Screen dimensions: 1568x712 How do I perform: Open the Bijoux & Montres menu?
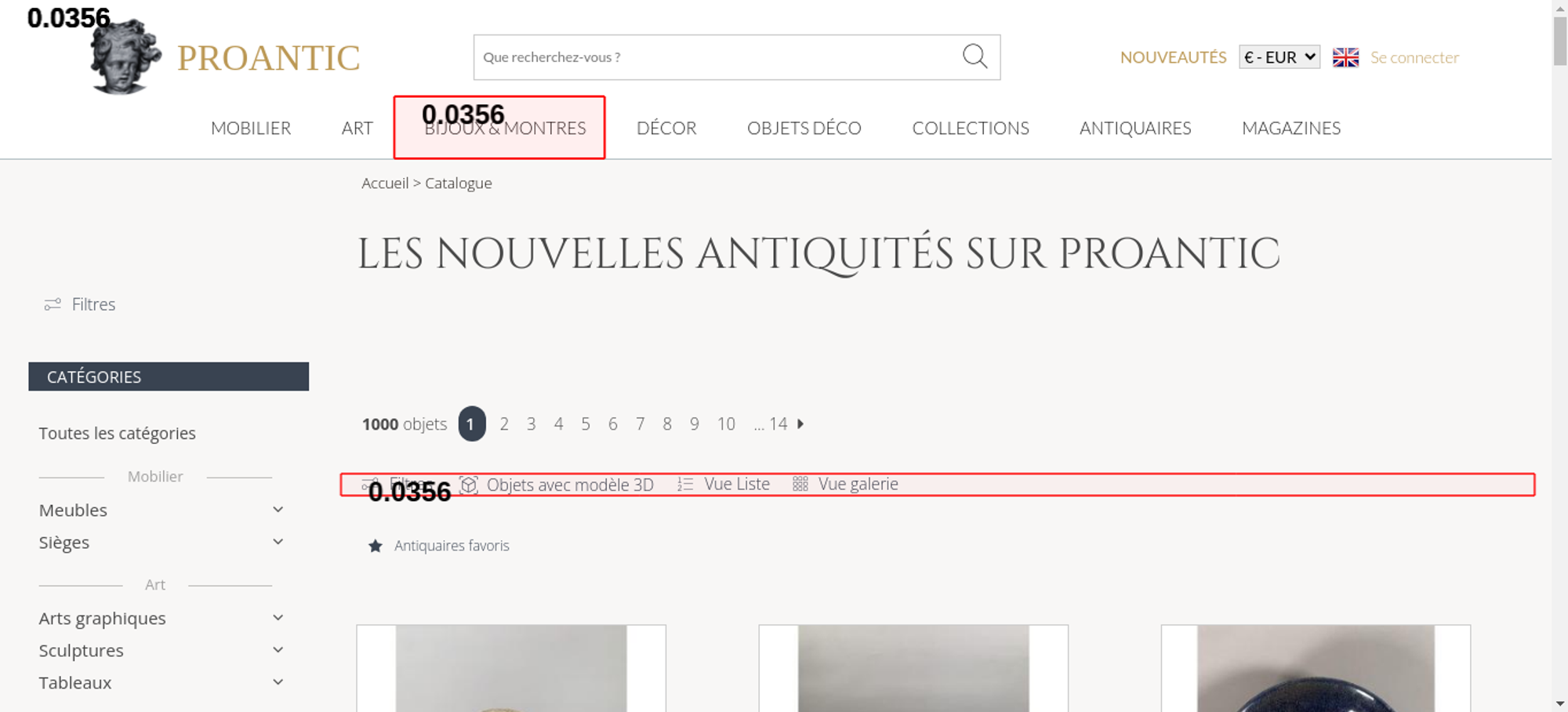click(505, 128)
